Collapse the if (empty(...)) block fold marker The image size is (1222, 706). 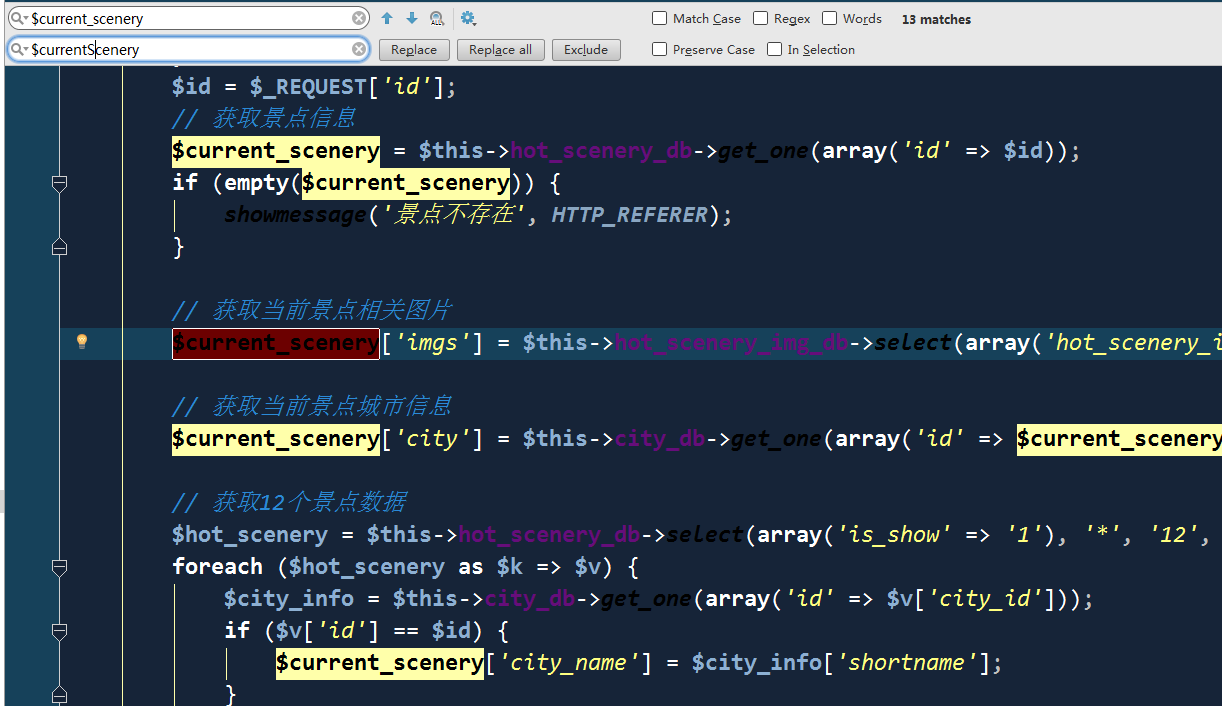pos(59,183)
